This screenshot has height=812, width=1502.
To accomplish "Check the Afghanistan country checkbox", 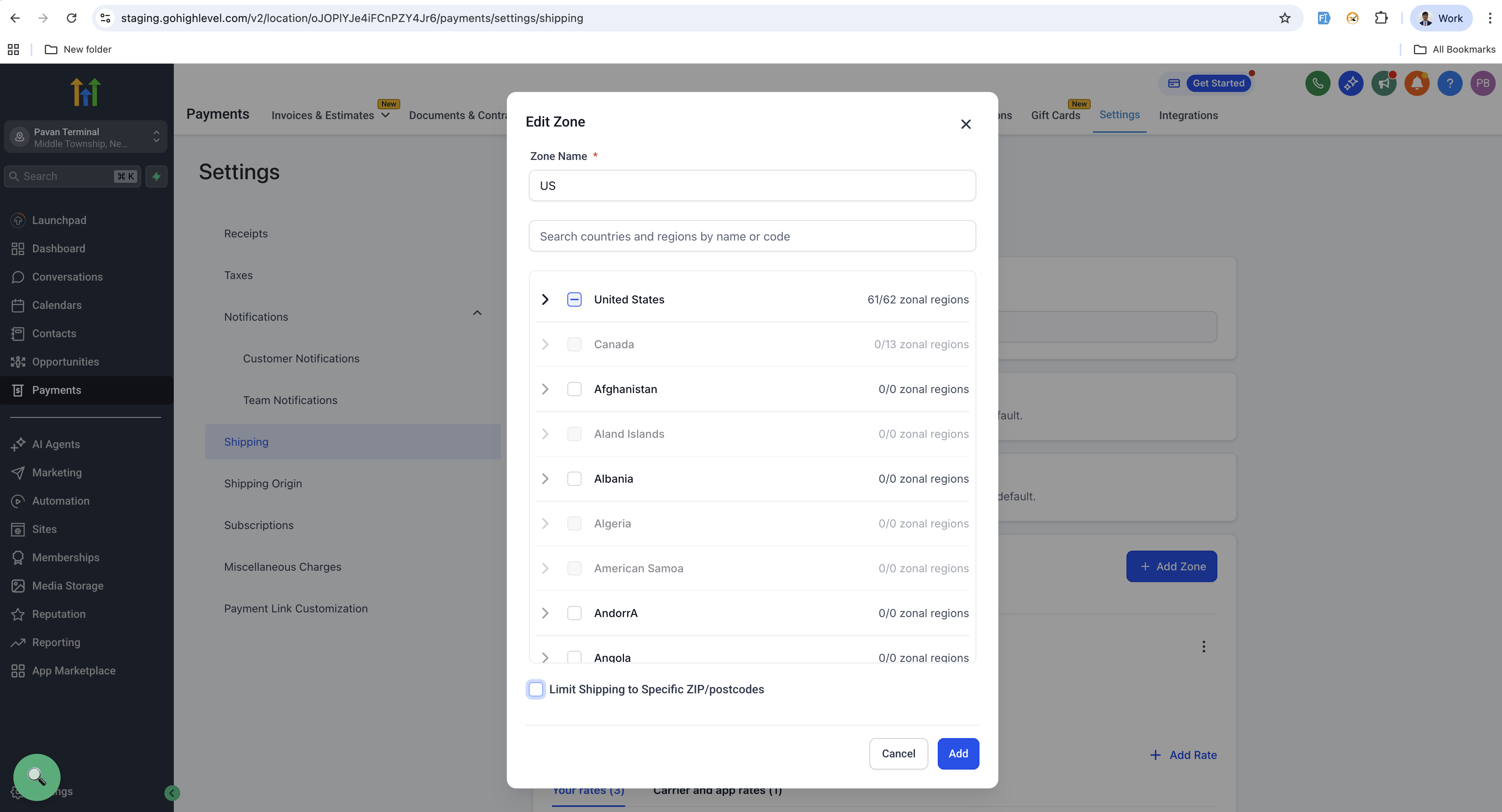I will click(574, 389).
